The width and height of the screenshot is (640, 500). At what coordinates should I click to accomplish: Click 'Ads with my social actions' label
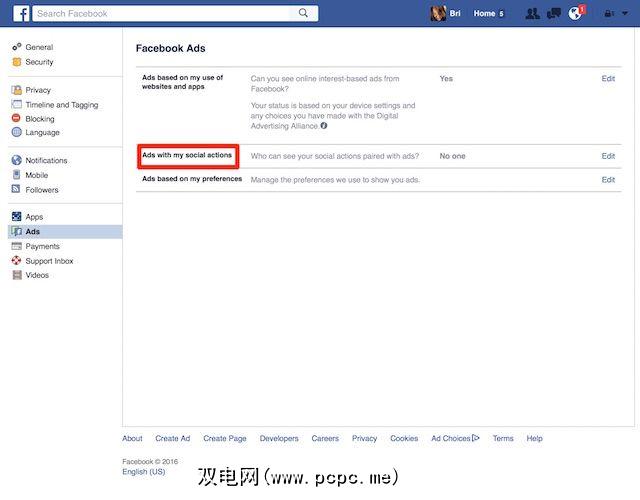click(187, 155)
